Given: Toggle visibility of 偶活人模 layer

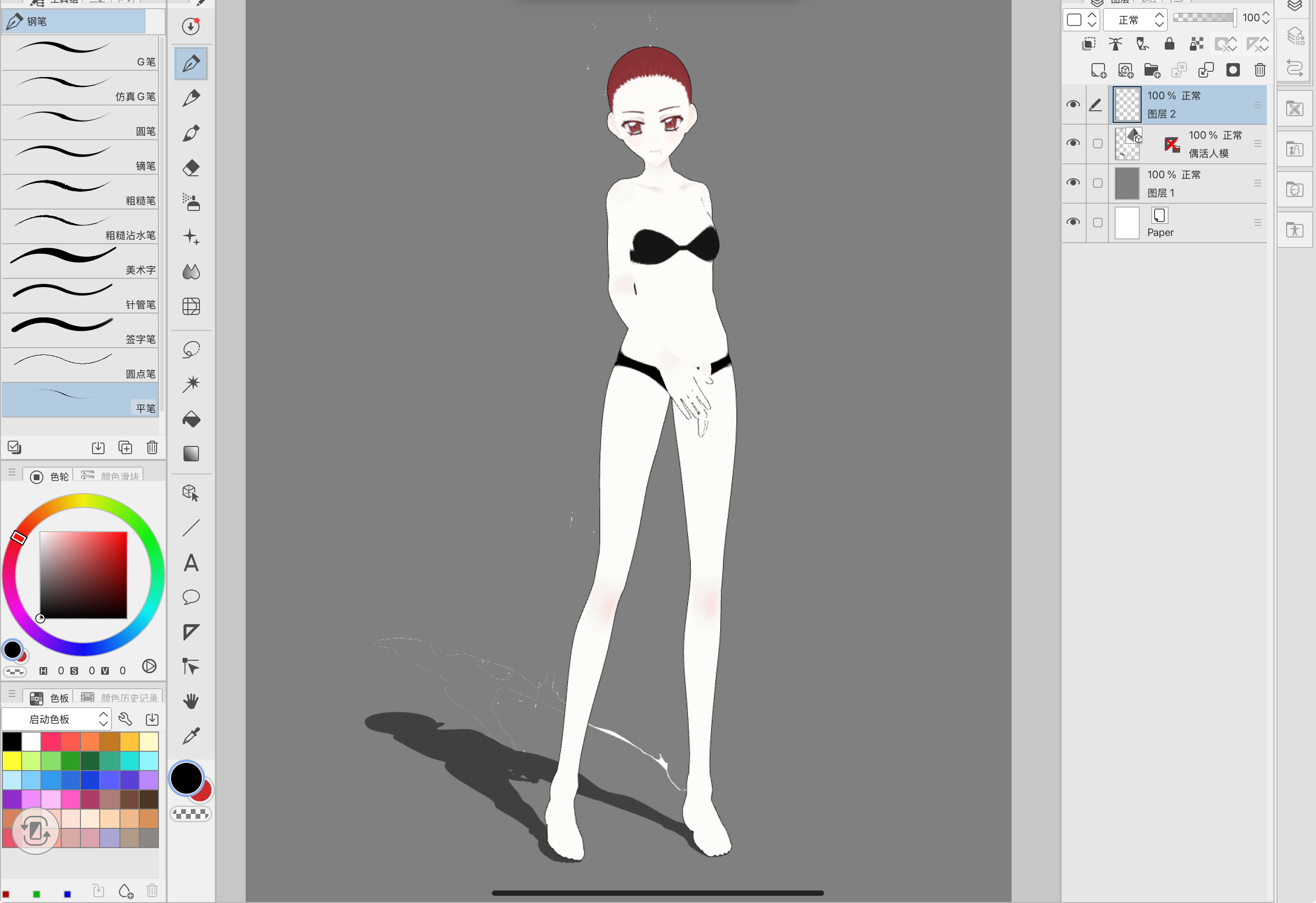Looking at the screenshot, I should [1073, 143].
